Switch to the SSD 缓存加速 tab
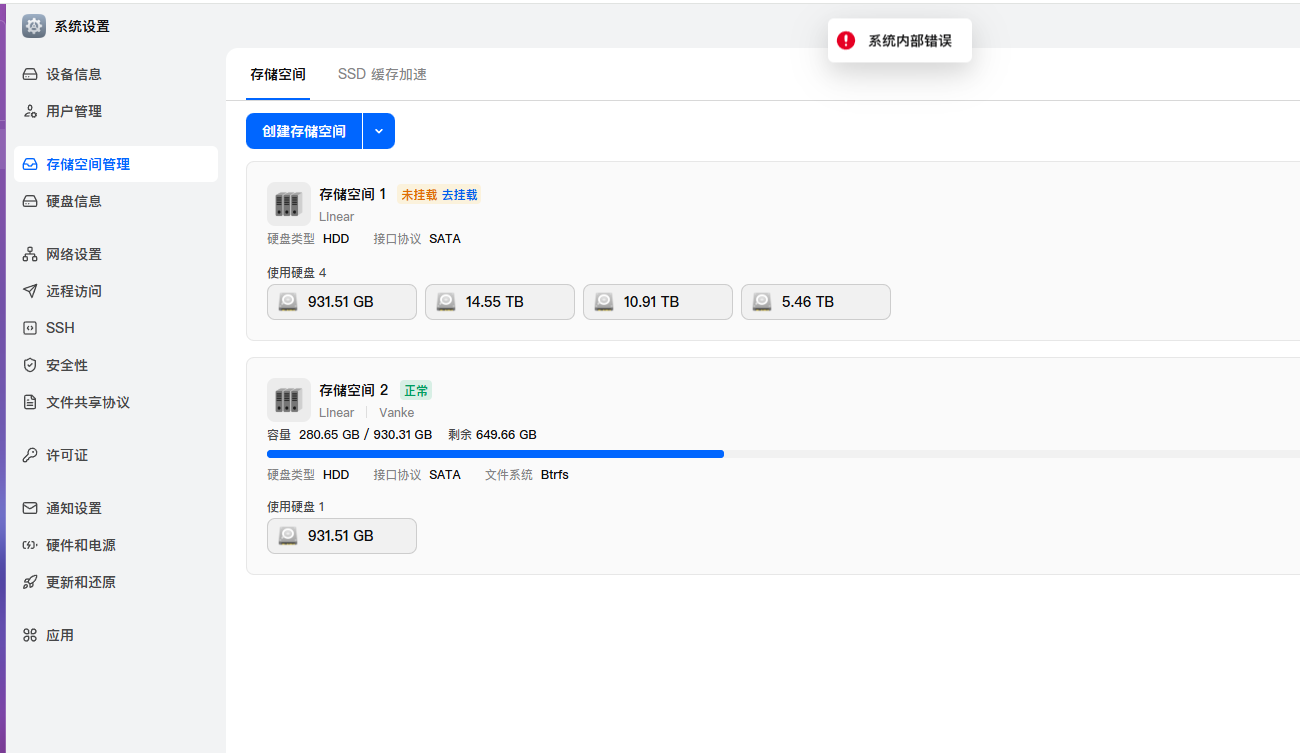 (x=382, y=74)
